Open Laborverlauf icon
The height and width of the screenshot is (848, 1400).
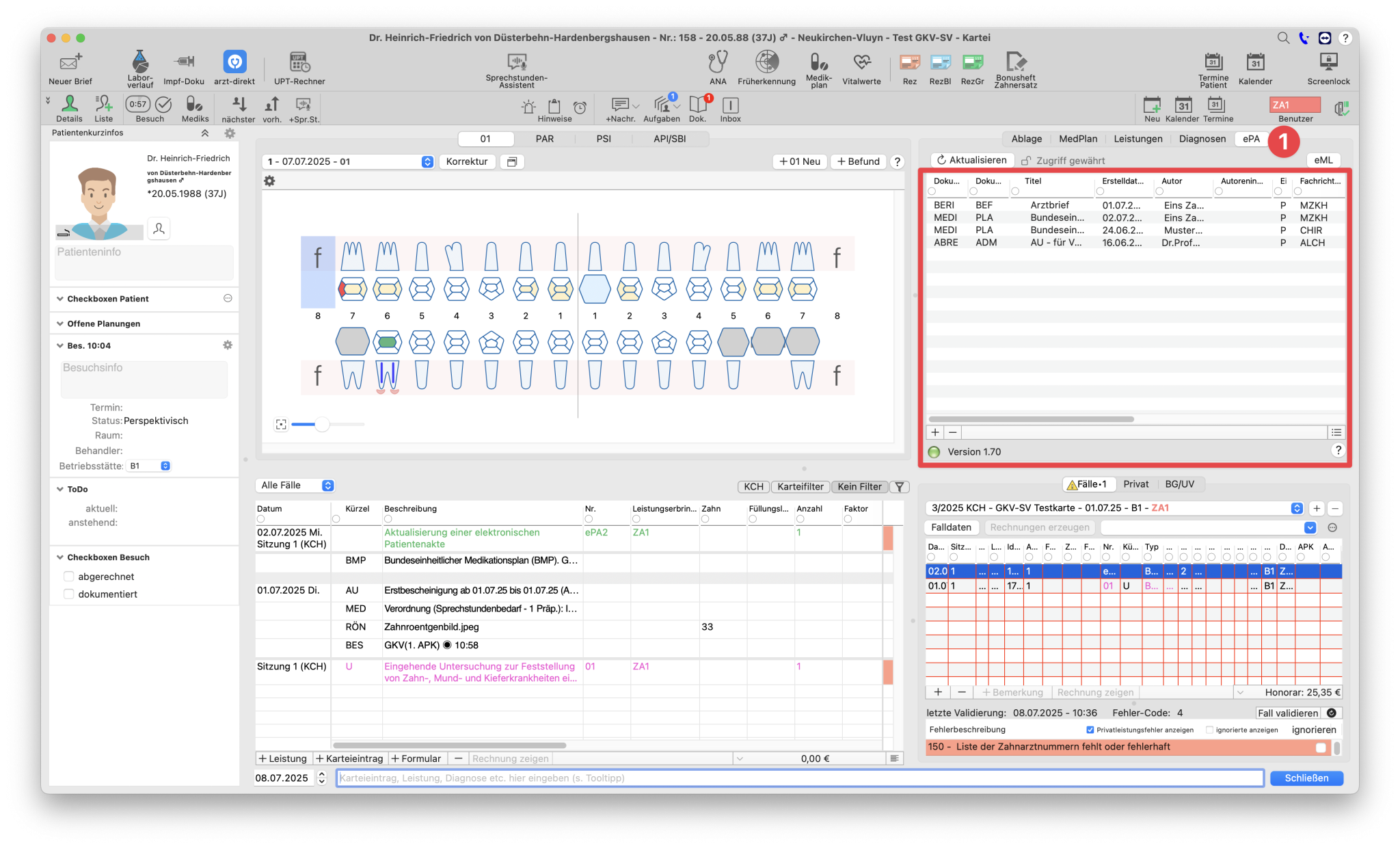140,68
